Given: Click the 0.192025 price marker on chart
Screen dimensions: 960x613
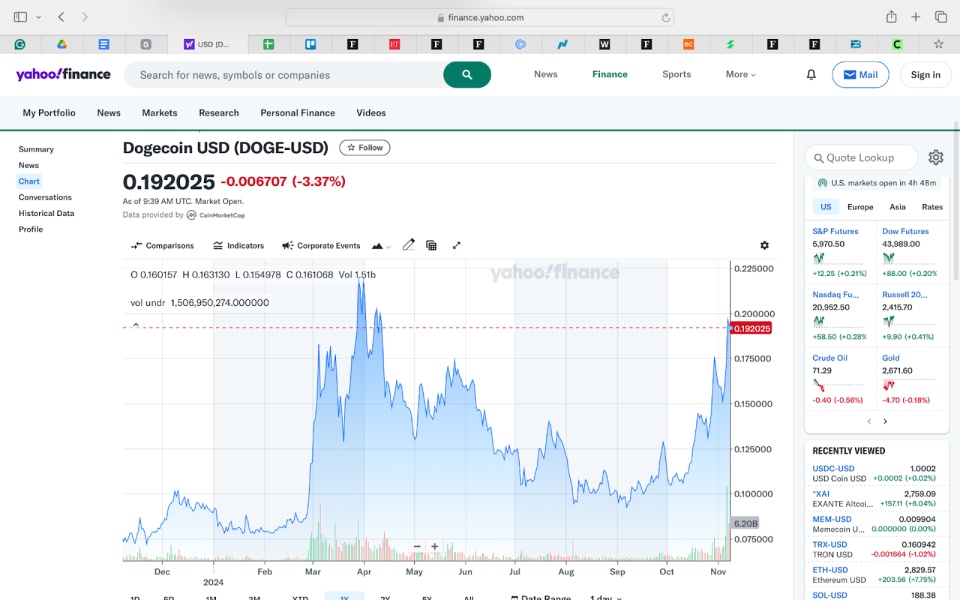Looking at the screenshot, I should tap(751, 329).
